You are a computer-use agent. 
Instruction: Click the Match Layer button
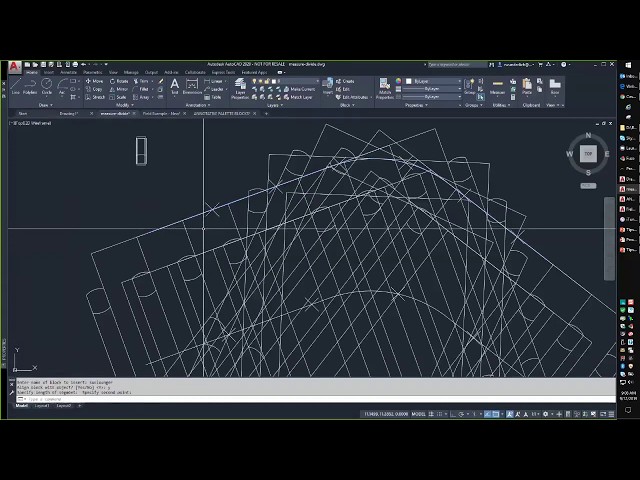tap(298, 97)
